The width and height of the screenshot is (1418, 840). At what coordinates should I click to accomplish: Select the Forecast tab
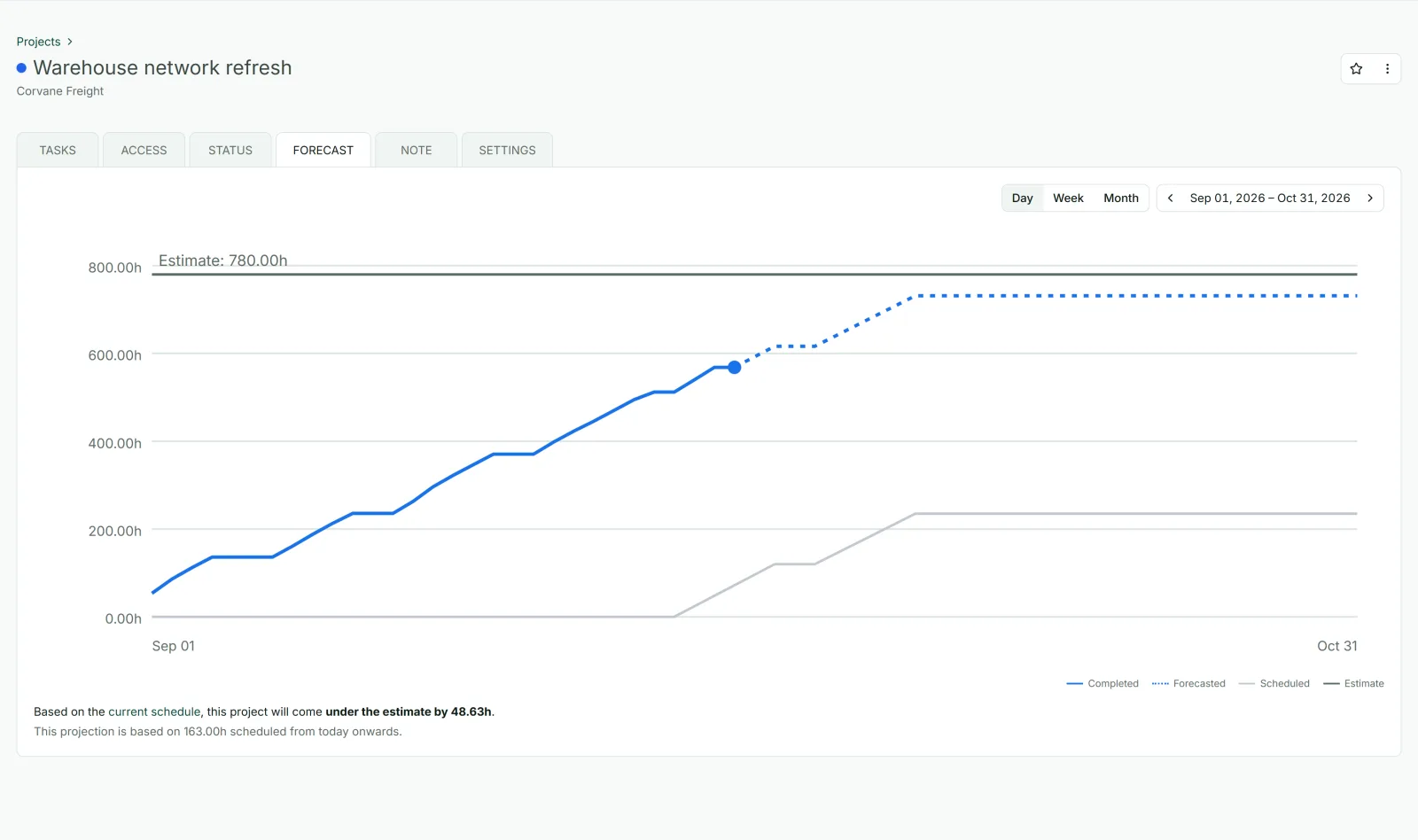[323, 150]
